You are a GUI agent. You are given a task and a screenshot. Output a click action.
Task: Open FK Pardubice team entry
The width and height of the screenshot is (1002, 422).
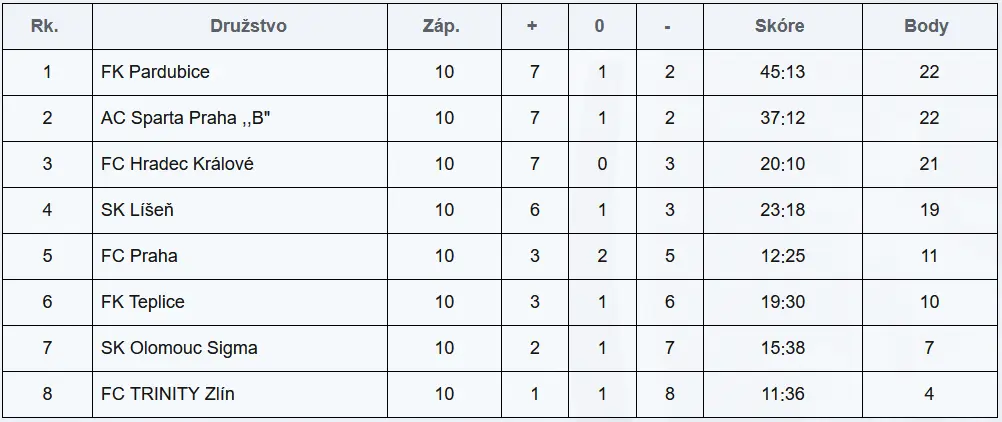[x=155, y=72]
